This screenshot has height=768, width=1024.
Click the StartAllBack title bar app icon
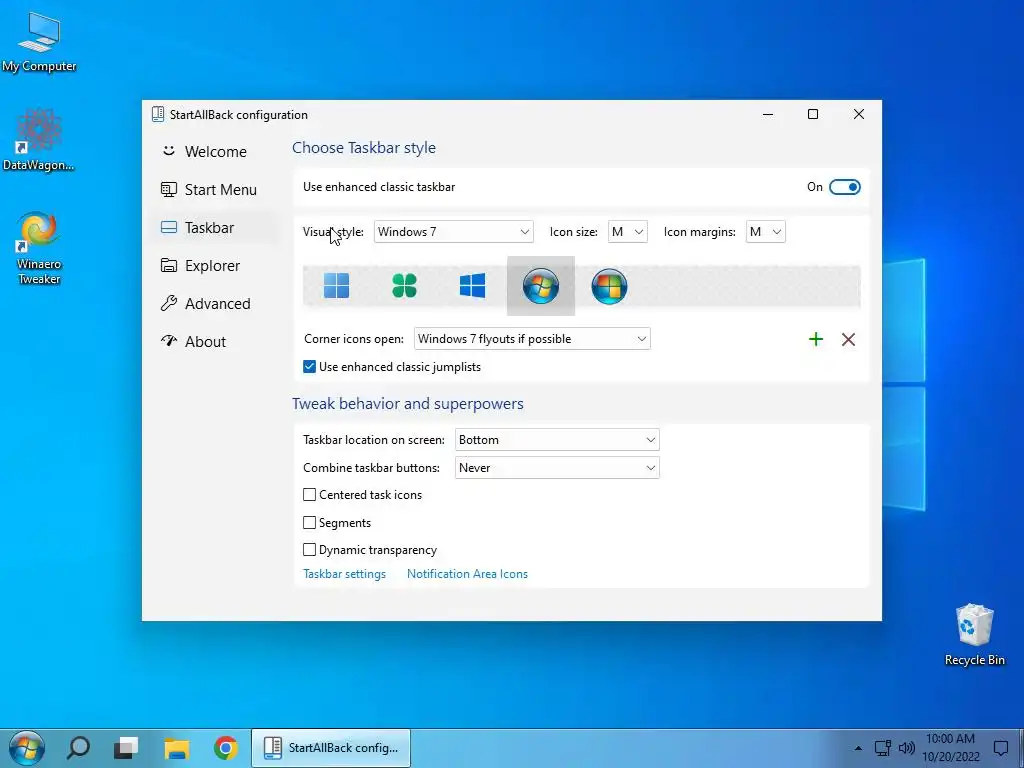(x=157, y=114)
